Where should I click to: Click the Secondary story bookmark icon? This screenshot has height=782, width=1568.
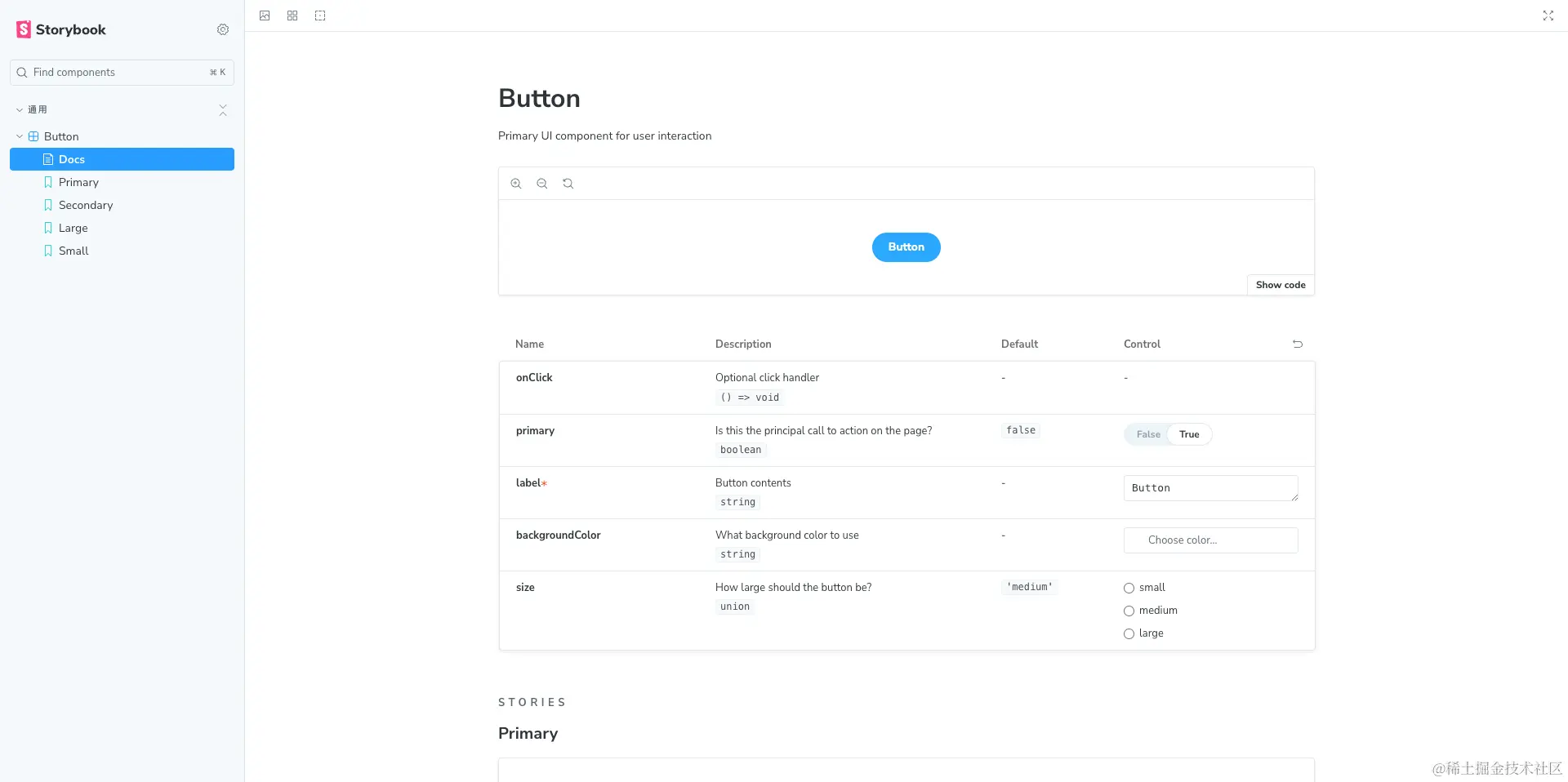click(48, 205)
